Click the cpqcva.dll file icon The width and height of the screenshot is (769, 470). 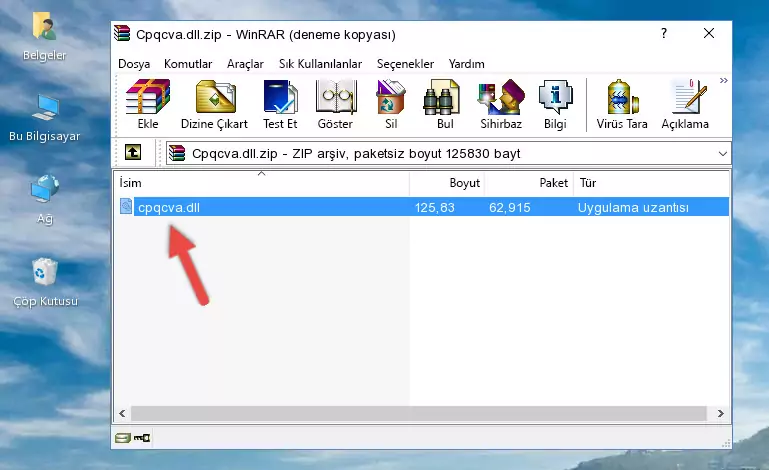coord(126,207)
